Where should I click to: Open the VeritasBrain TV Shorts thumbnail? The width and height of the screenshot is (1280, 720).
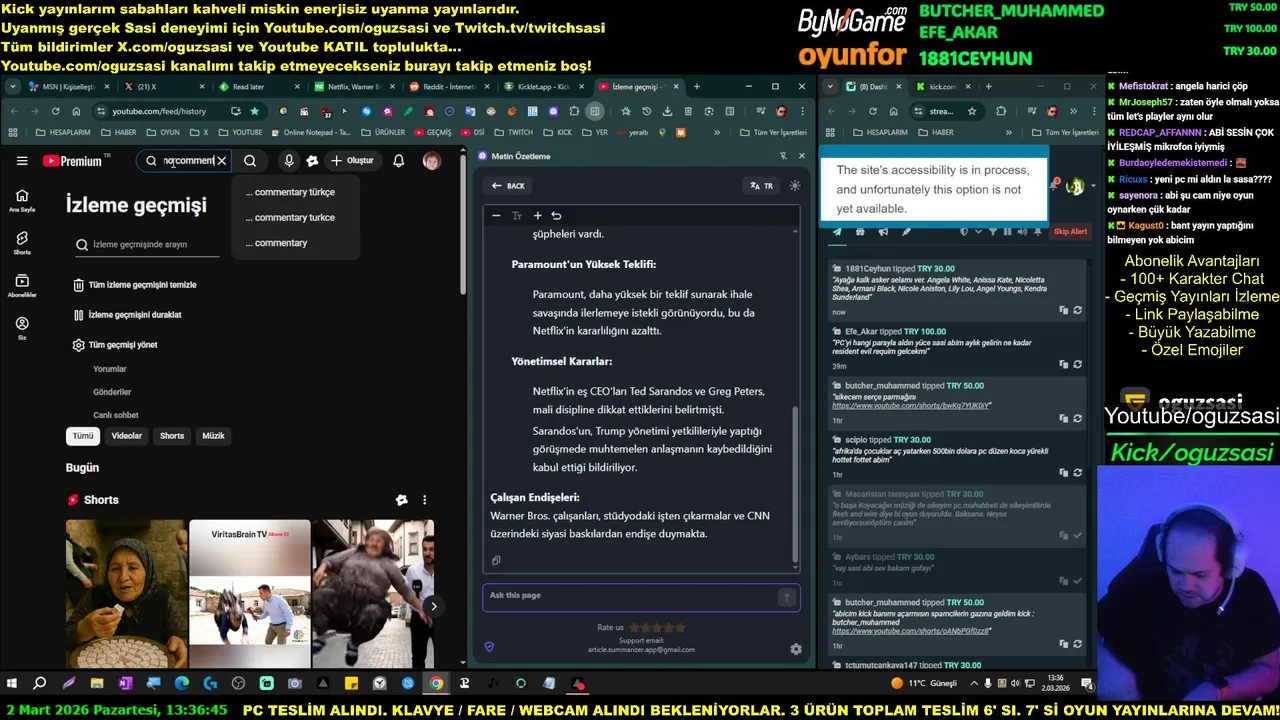[250, 594]
